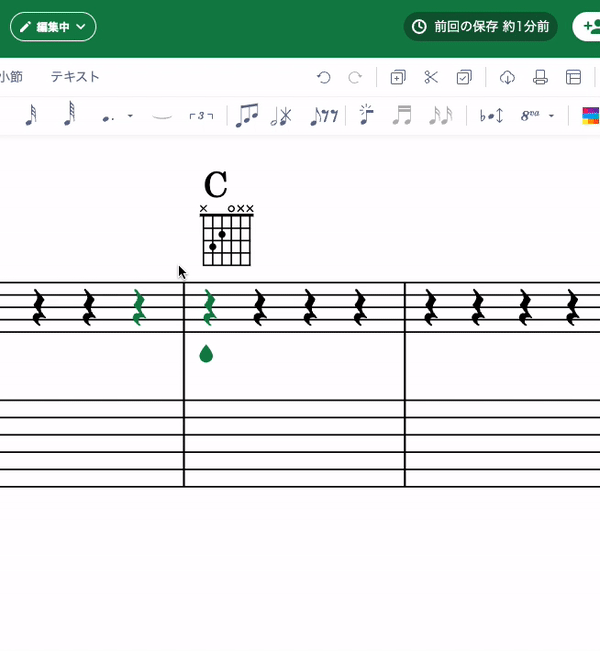Apply a triplet tuplet
This screenshot has height=651, width=600.
201,116
